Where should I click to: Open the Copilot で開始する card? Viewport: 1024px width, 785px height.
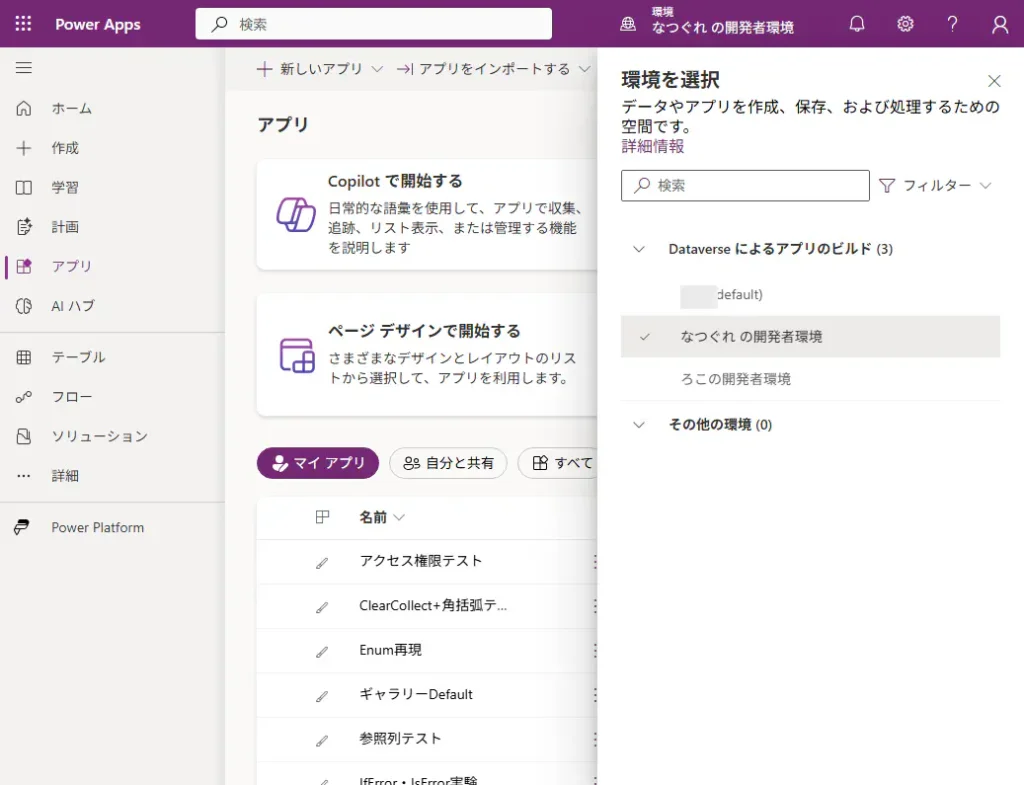tap(427, 214)
